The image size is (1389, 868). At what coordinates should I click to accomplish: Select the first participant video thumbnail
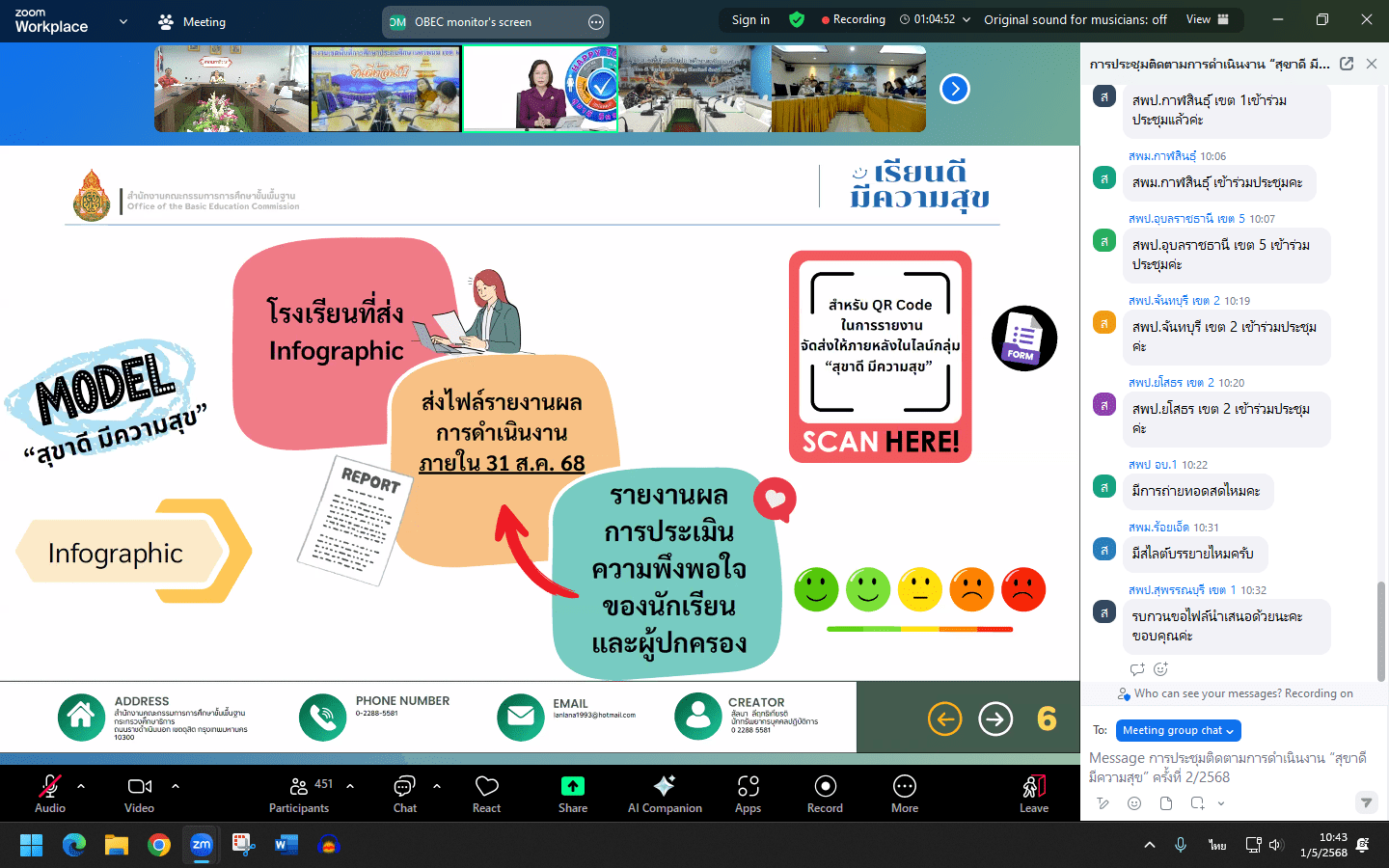[231, 89]
